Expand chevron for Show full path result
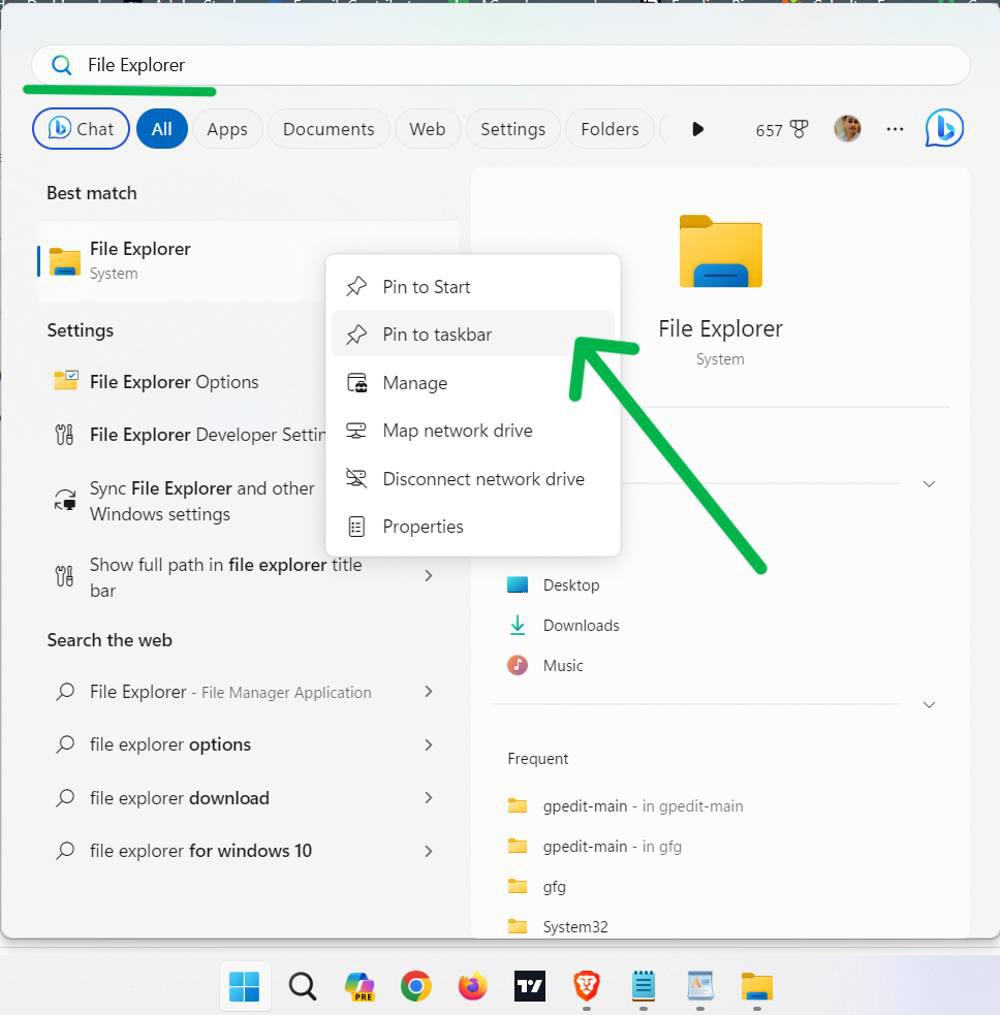1000x1015 pixels. click(x=428, y=575)
